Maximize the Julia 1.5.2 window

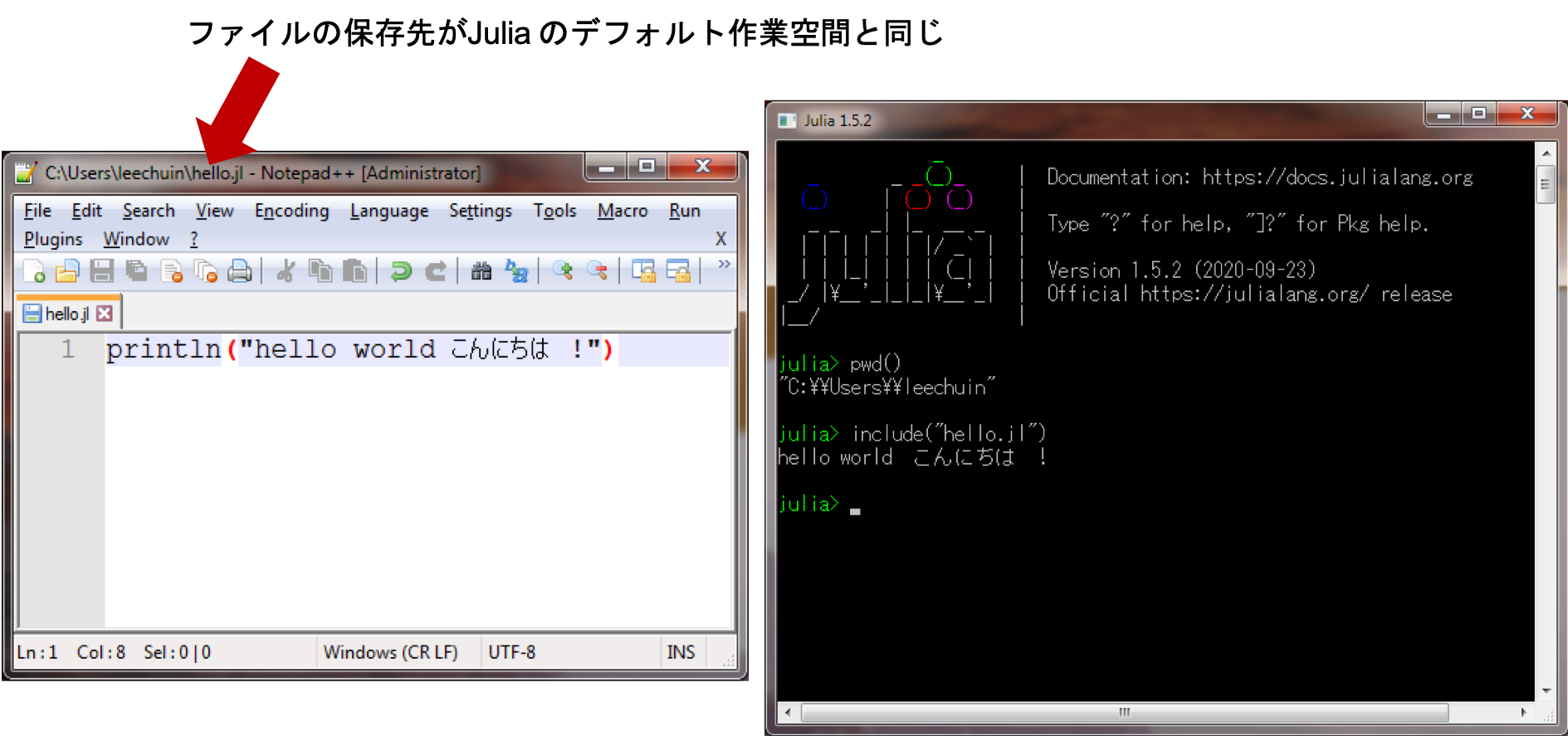(1478, 114)
